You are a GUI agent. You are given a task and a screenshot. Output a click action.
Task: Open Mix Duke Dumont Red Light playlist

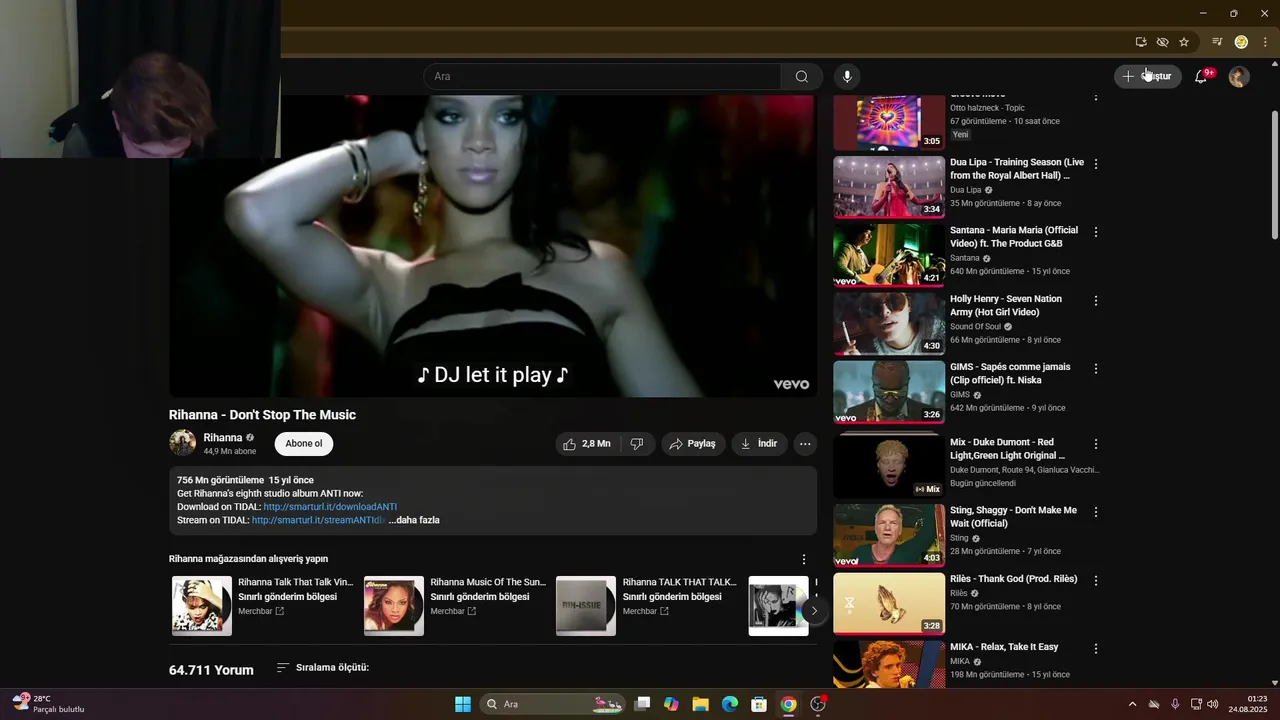click(1007, 449)
